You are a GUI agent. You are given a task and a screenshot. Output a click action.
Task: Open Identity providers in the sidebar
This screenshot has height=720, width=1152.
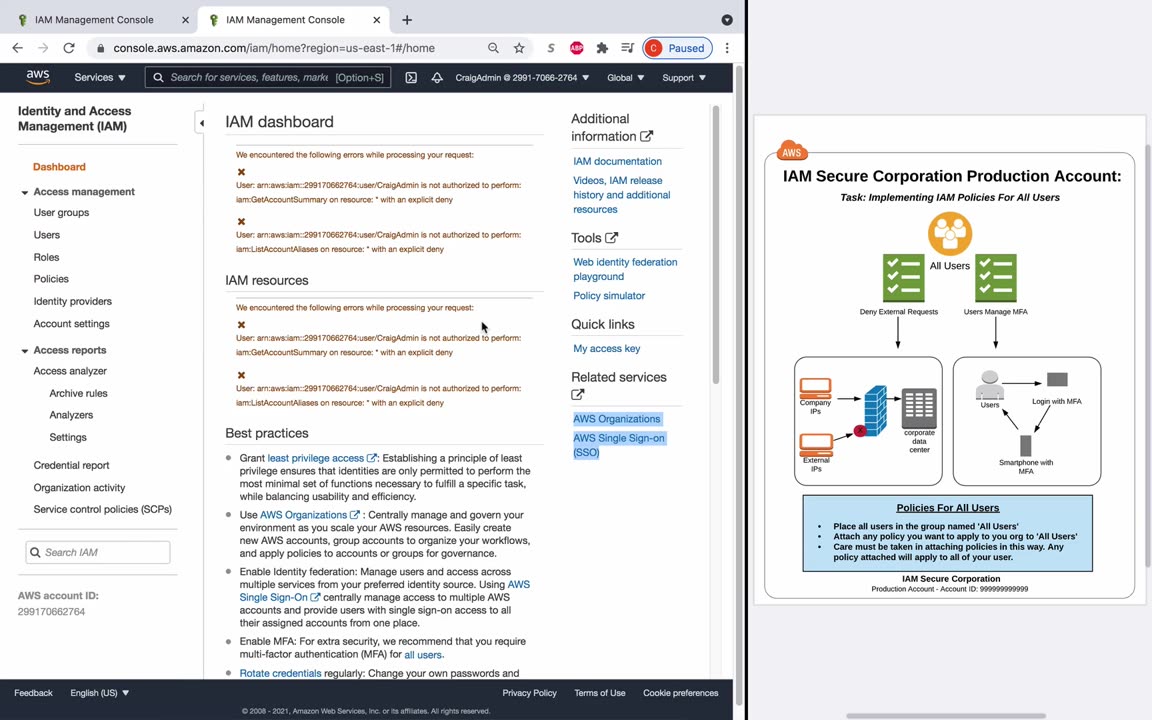[73, 301]
